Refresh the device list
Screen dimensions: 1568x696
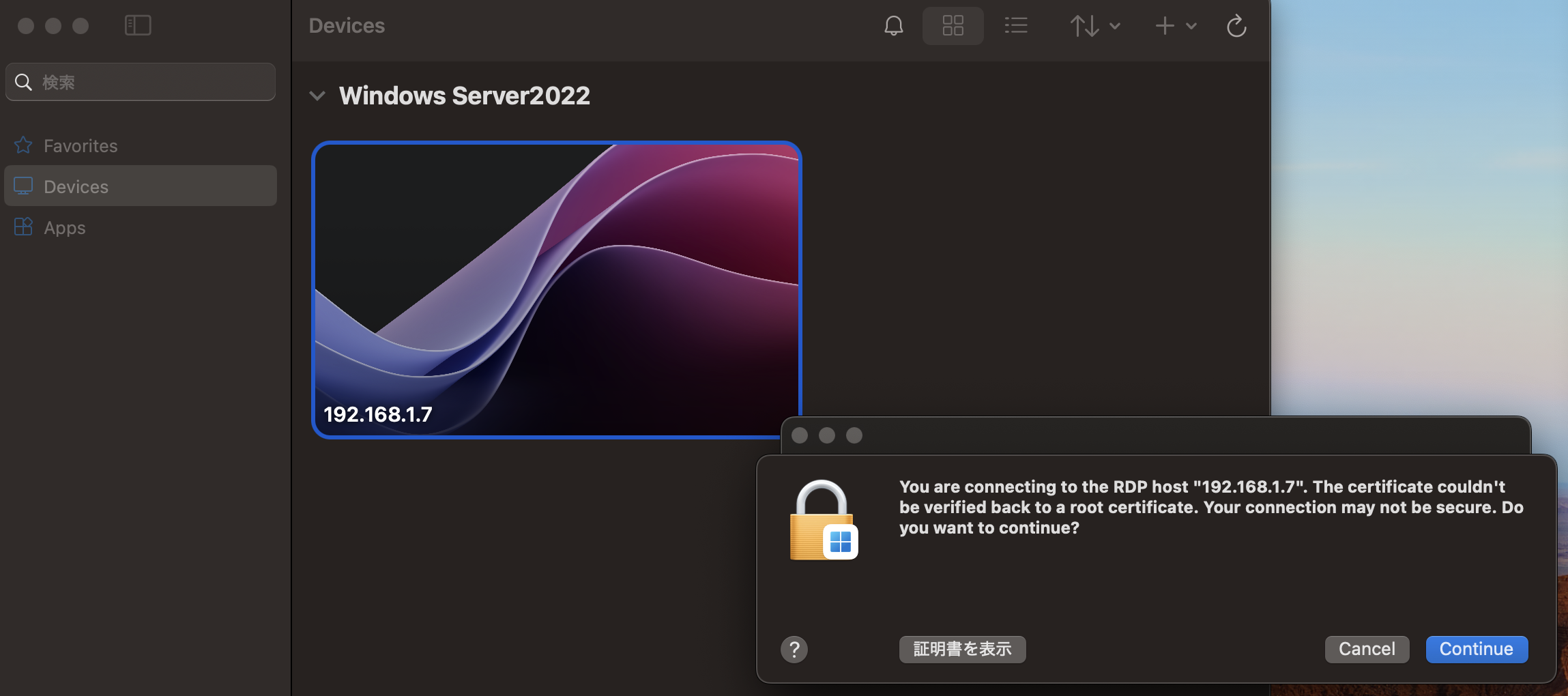pos(1235,25)
